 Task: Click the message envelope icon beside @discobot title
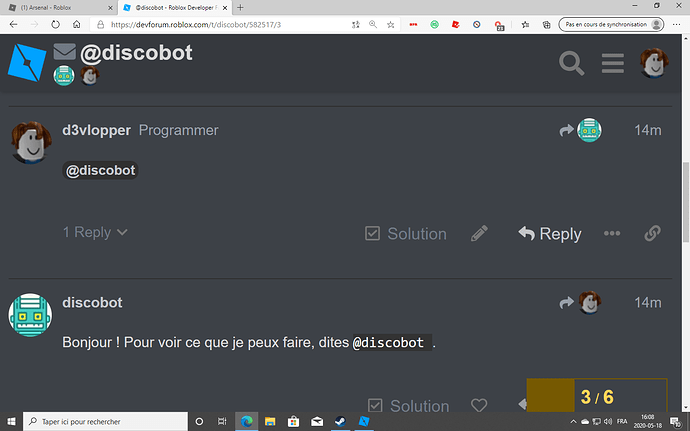click(x=65, y=52)
